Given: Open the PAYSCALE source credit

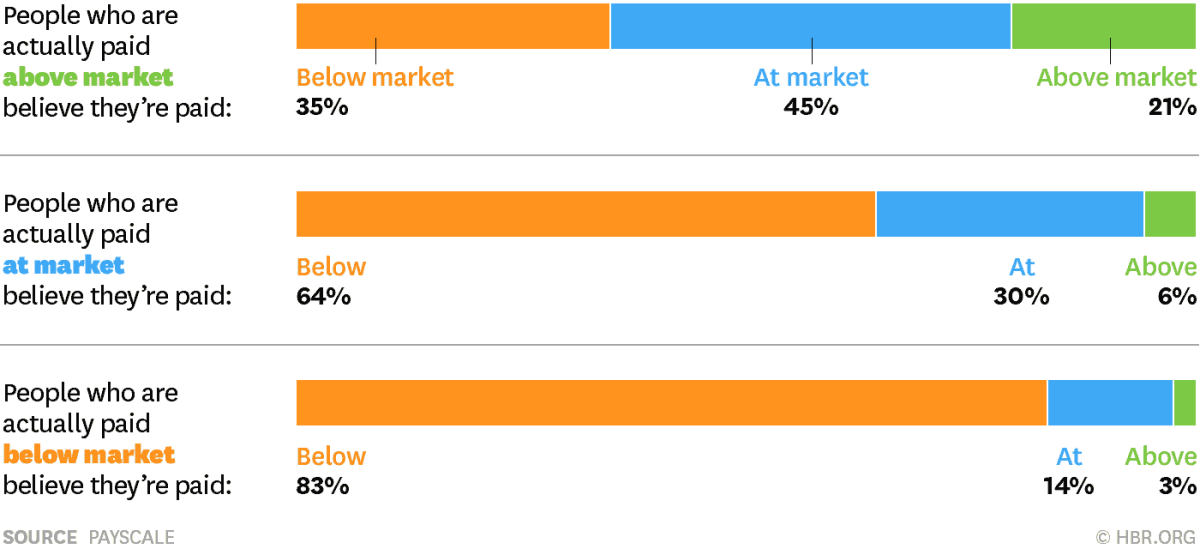Looking at the screenshot, I should (x=131, y=537).
